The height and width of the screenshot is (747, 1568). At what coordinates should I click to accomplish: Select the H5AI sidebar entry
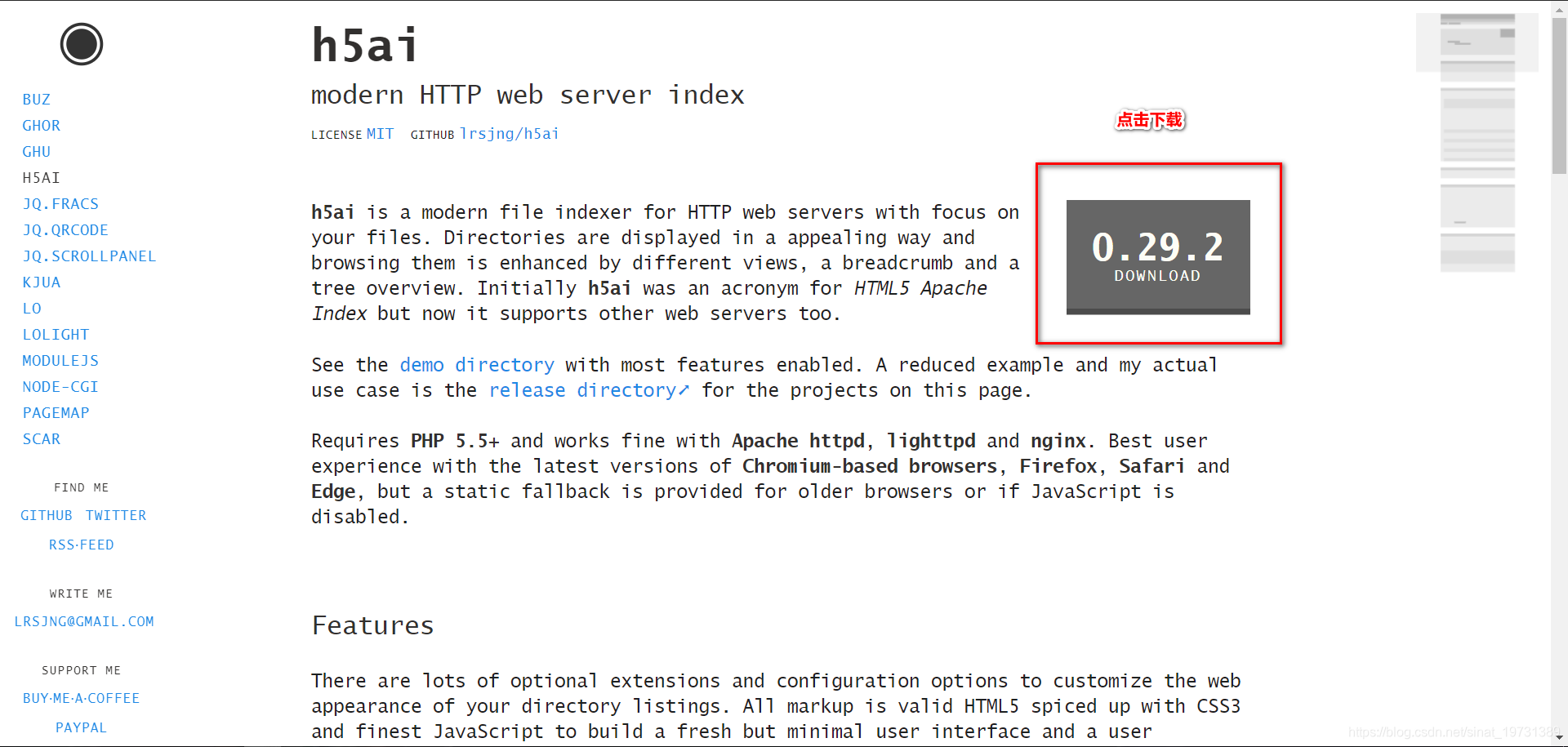coord(42,178)
